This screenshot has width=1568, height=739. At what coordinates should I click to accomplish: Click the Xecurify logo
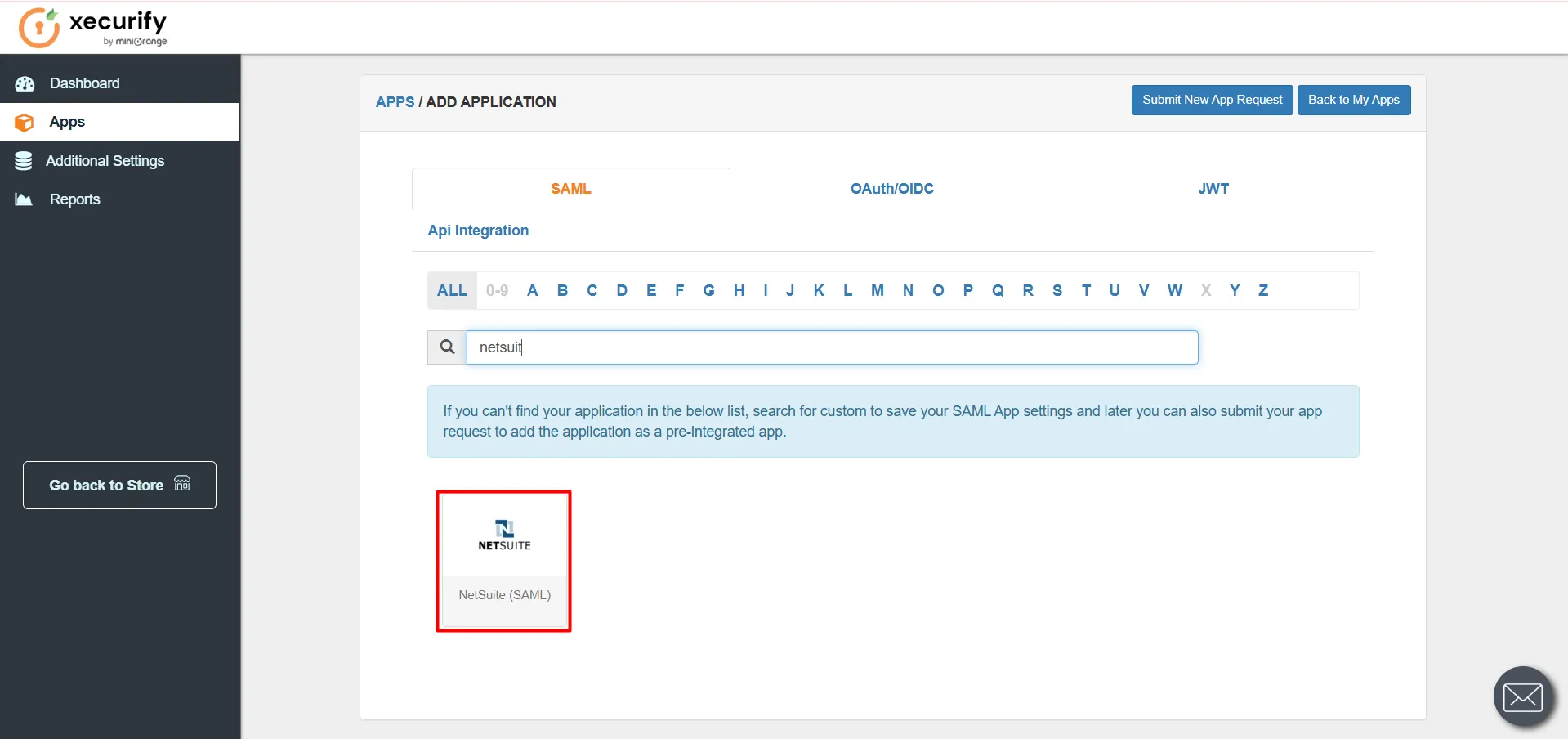point(93,28)
